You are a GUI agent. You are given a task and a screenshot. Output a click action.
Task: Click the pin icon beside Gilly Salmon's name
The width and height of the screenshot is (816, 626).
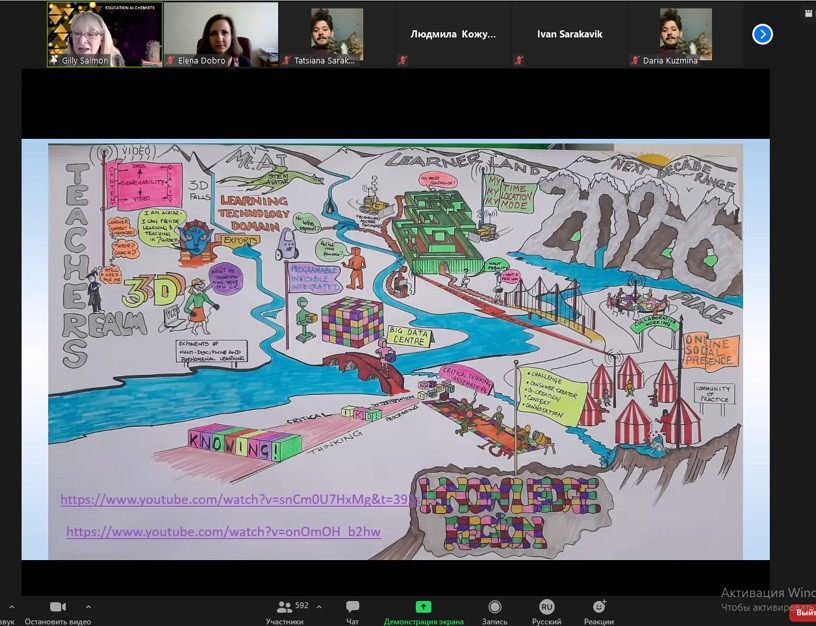(x=54, y=60)
